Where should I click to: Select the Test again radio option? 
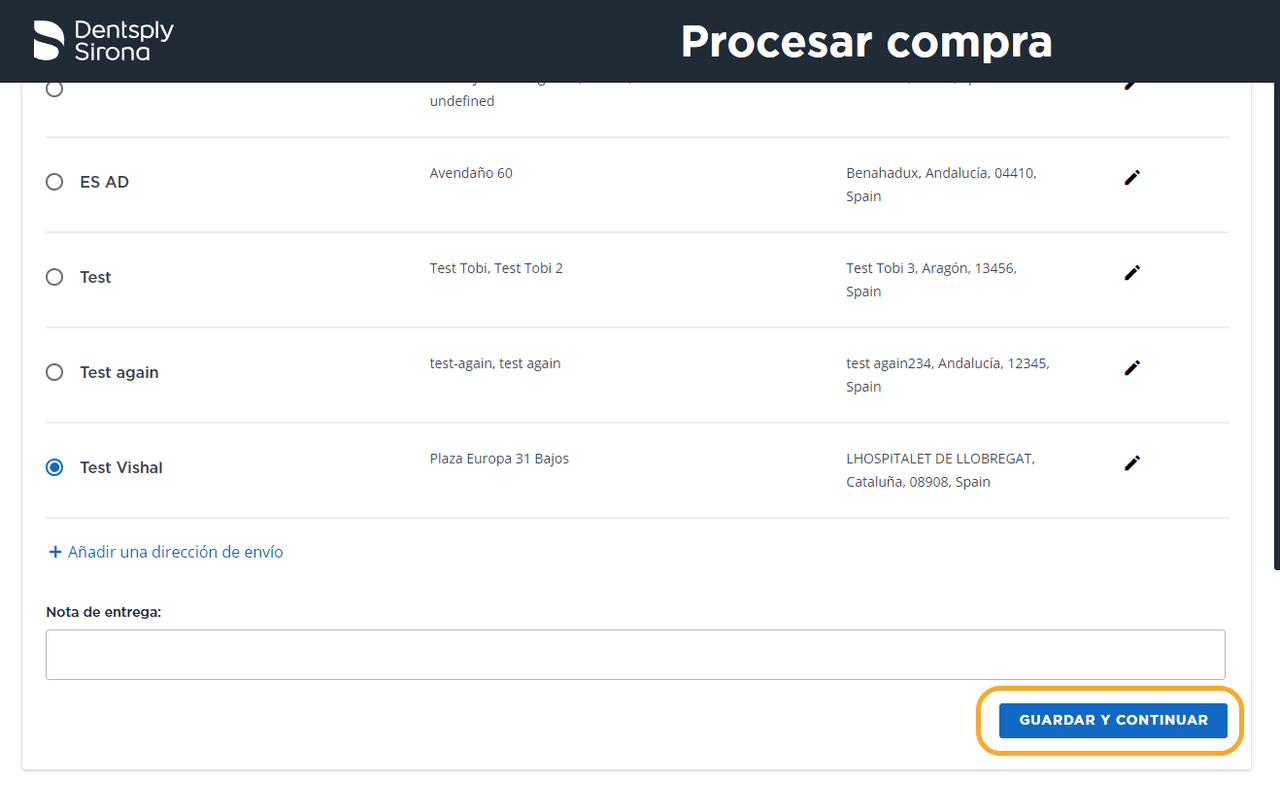[55, 372]
